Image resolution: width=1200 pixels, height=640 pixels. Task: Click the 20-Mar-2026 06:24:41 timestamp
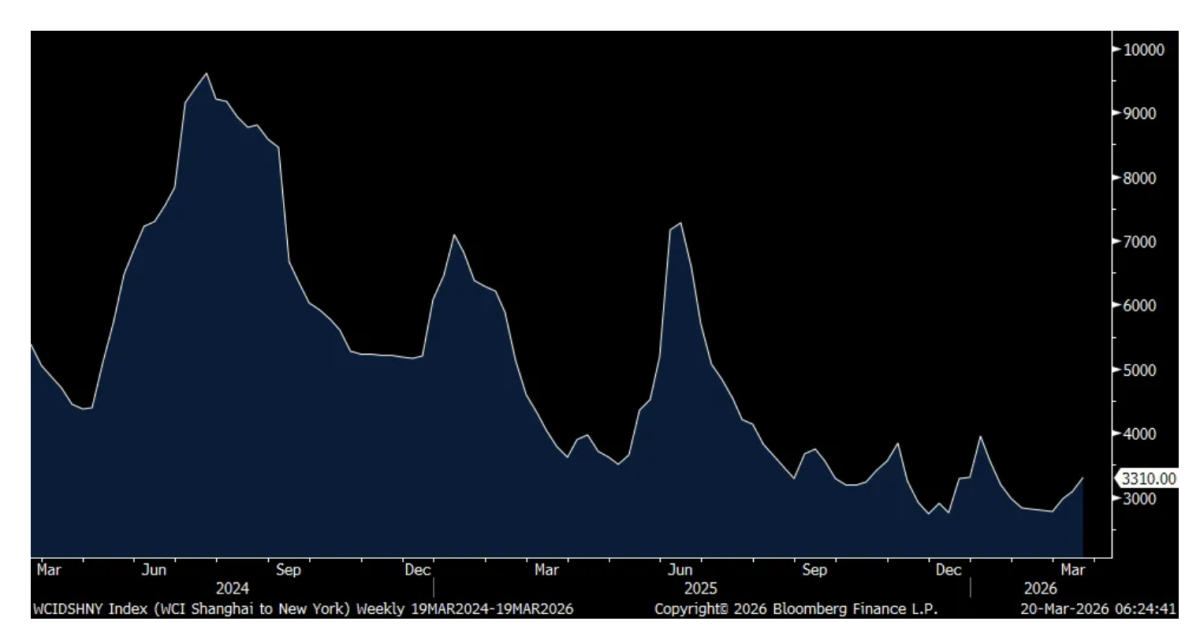pyautogui.click(x=1097, y=608)
